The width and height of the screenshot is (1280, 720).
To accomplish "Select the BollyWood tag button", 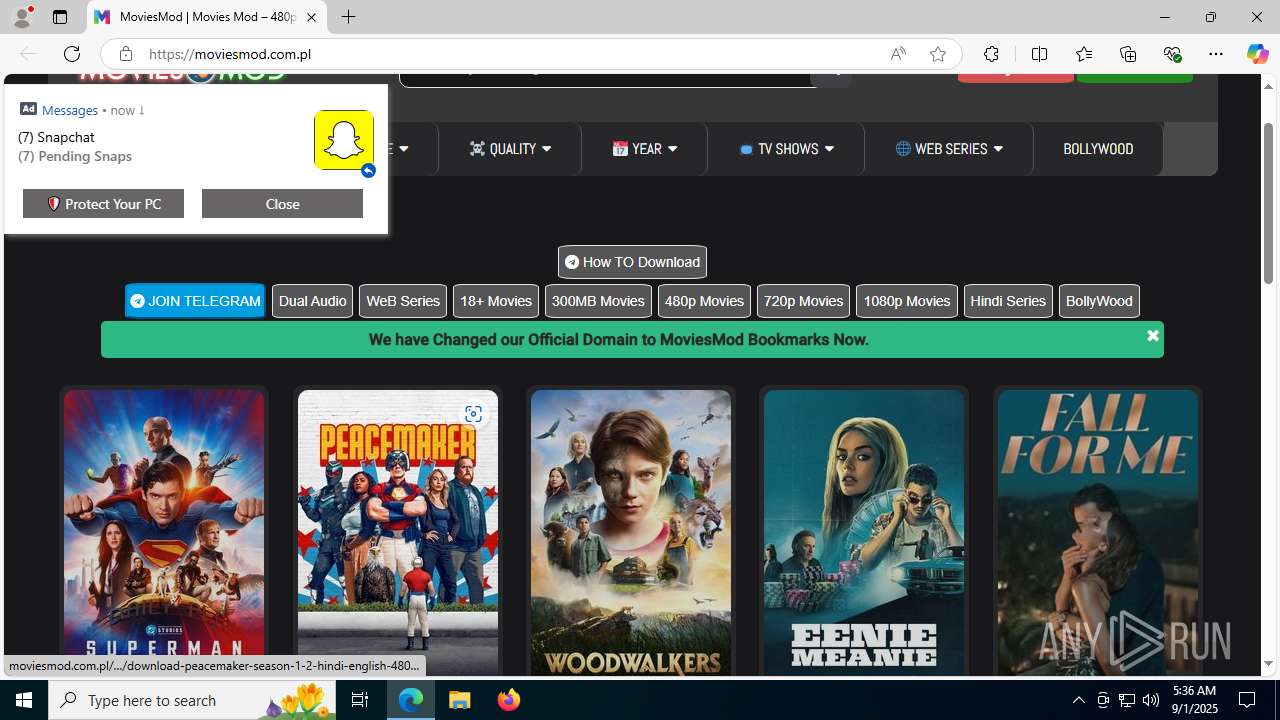I will pyautogui.click(x=1099, y=301).
